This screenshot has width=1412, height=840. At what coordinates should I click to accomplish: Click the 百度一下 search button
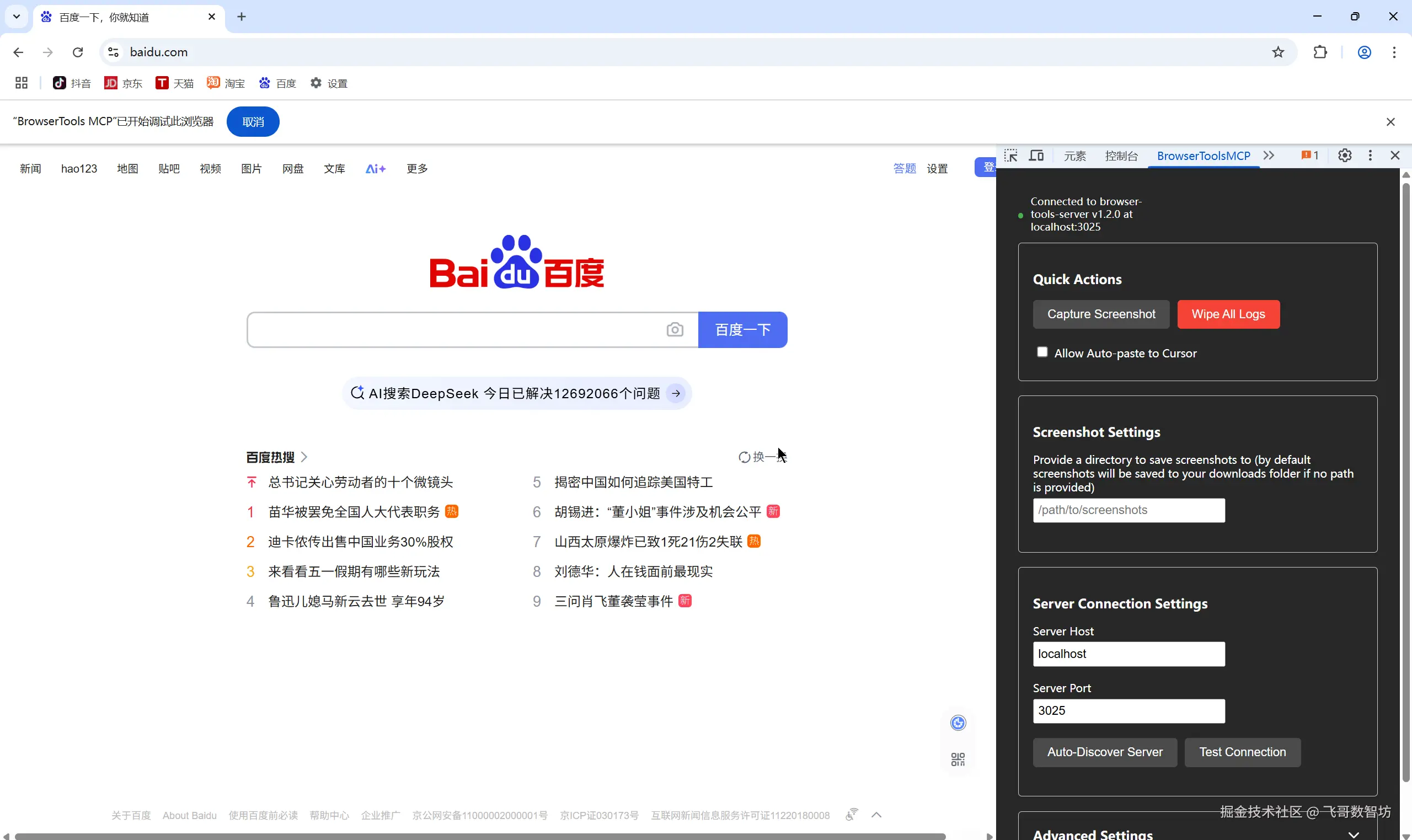742,329
